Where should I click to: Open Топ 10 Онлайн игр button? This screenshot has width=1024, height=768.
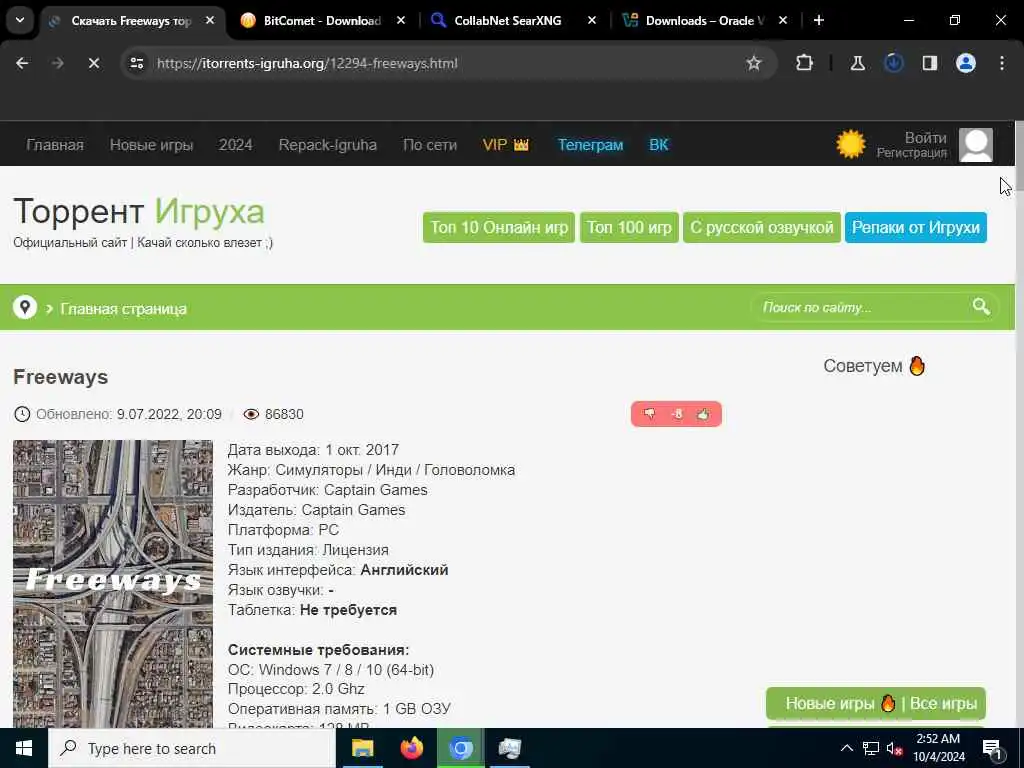499,227
